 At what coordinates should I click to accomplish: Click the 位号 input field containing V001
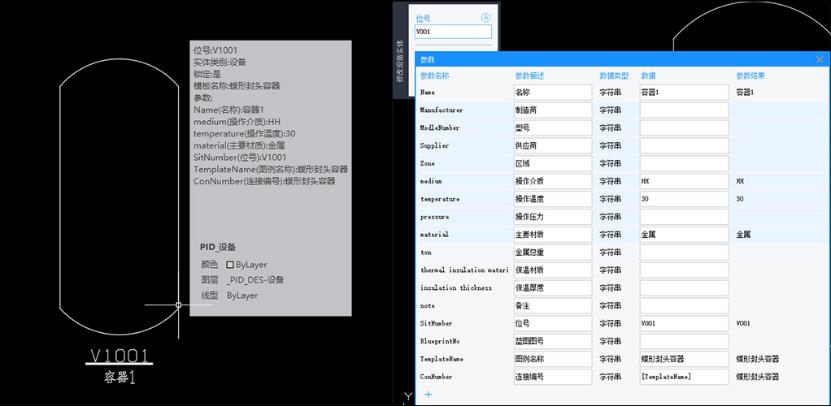tap(453, 31)
